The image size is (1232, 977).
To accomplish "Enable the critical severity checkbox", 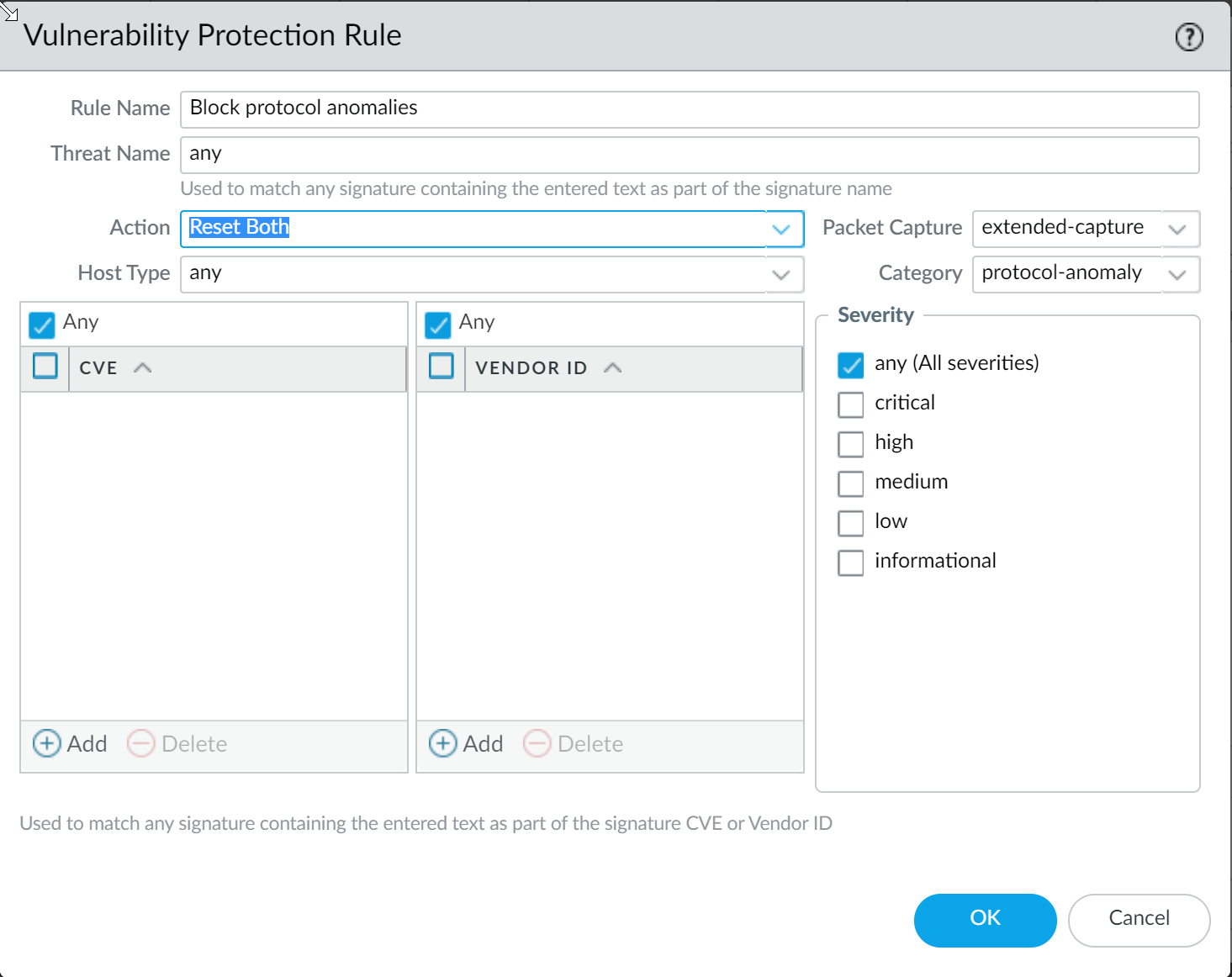I will (851, 404).
